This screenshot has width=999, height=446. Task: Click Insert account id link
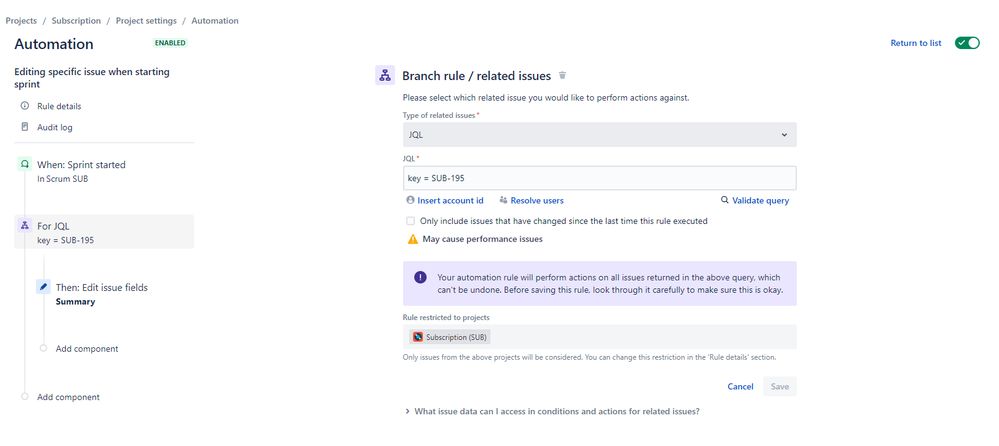pyautogui.click(x=450, y=200)
